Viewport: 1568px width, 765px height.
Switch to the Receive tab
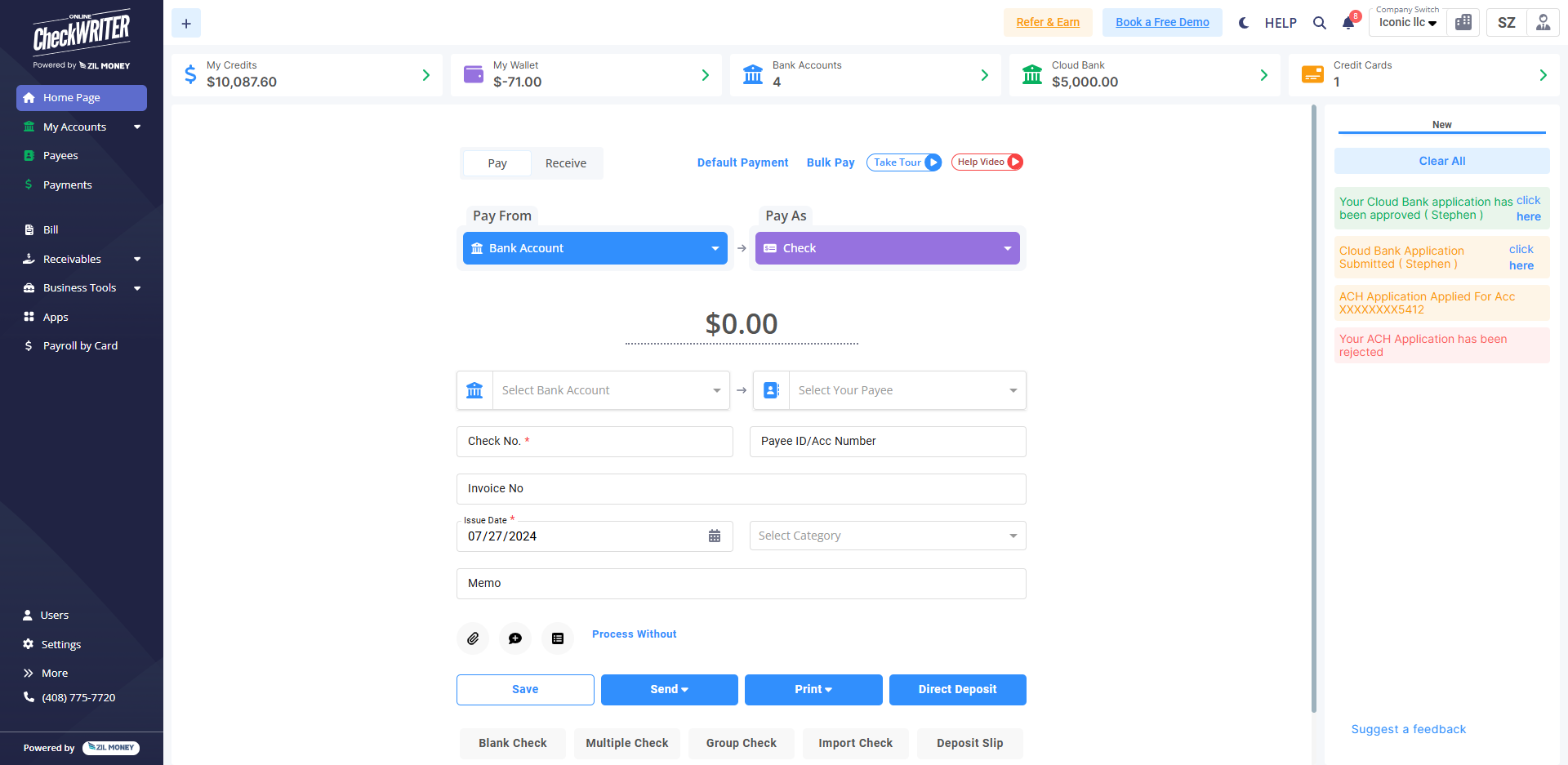coord(566,163)
